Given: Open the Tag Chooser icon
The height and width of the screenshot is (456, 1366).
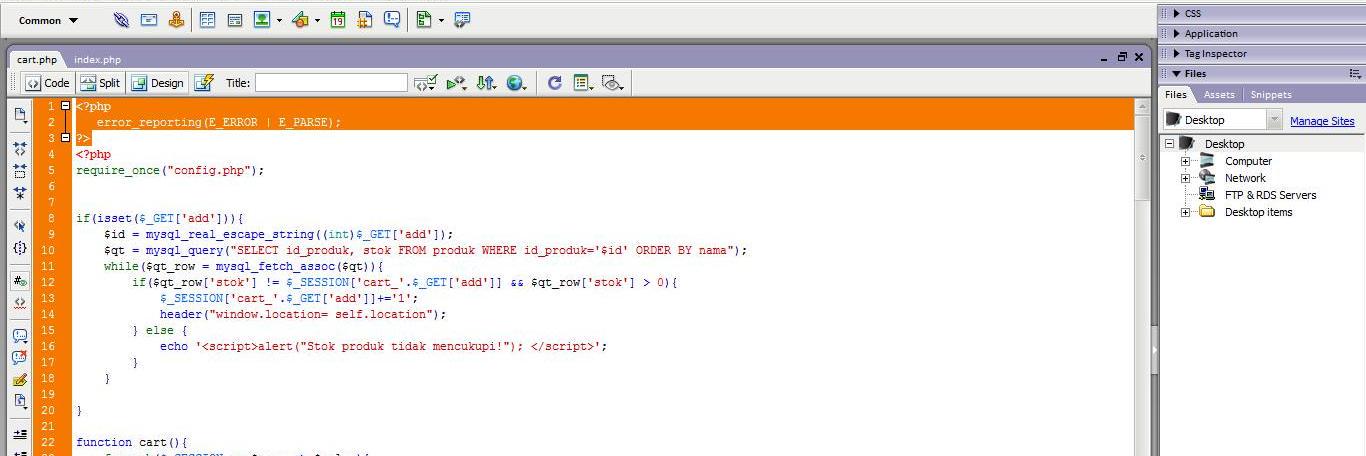Looking at the screenshot, I should click(462, 20).
